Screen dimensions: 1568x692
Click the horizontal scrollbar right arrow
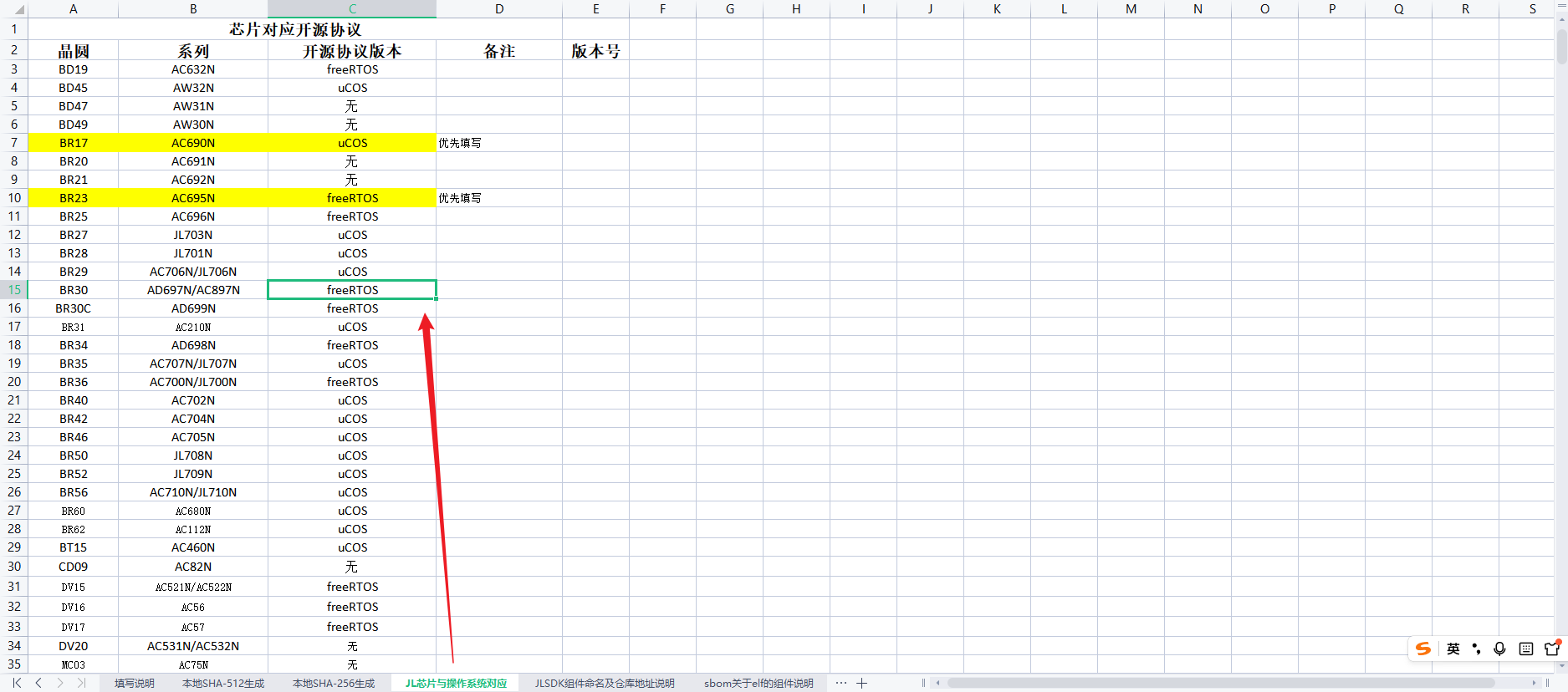pos(1534,683)
